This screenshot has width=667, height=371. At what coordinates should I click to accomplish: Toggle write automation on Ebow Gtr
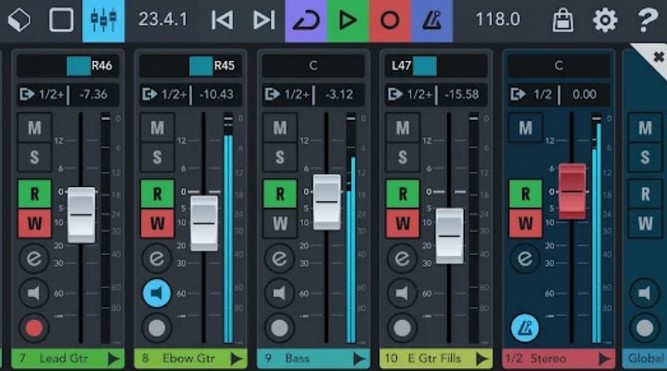[157, 223]
